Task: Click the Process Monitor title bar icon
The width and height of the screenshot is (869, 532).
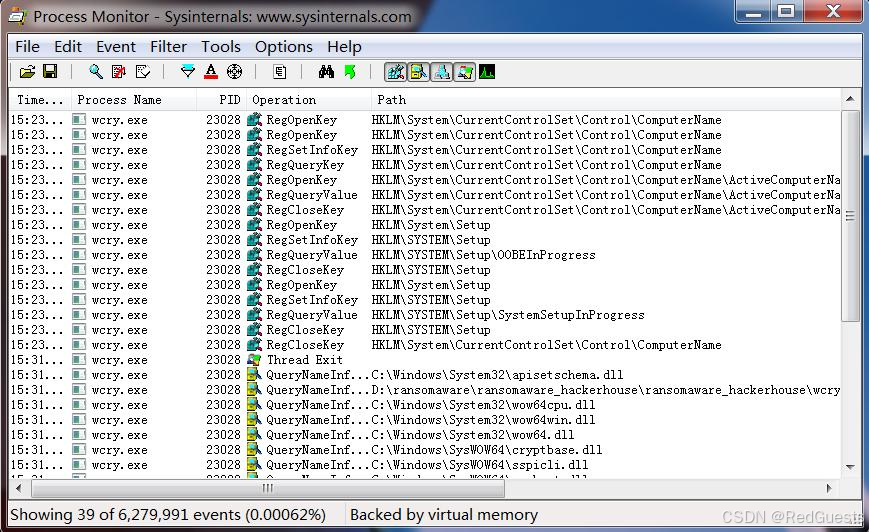Action: pos(17,16)
